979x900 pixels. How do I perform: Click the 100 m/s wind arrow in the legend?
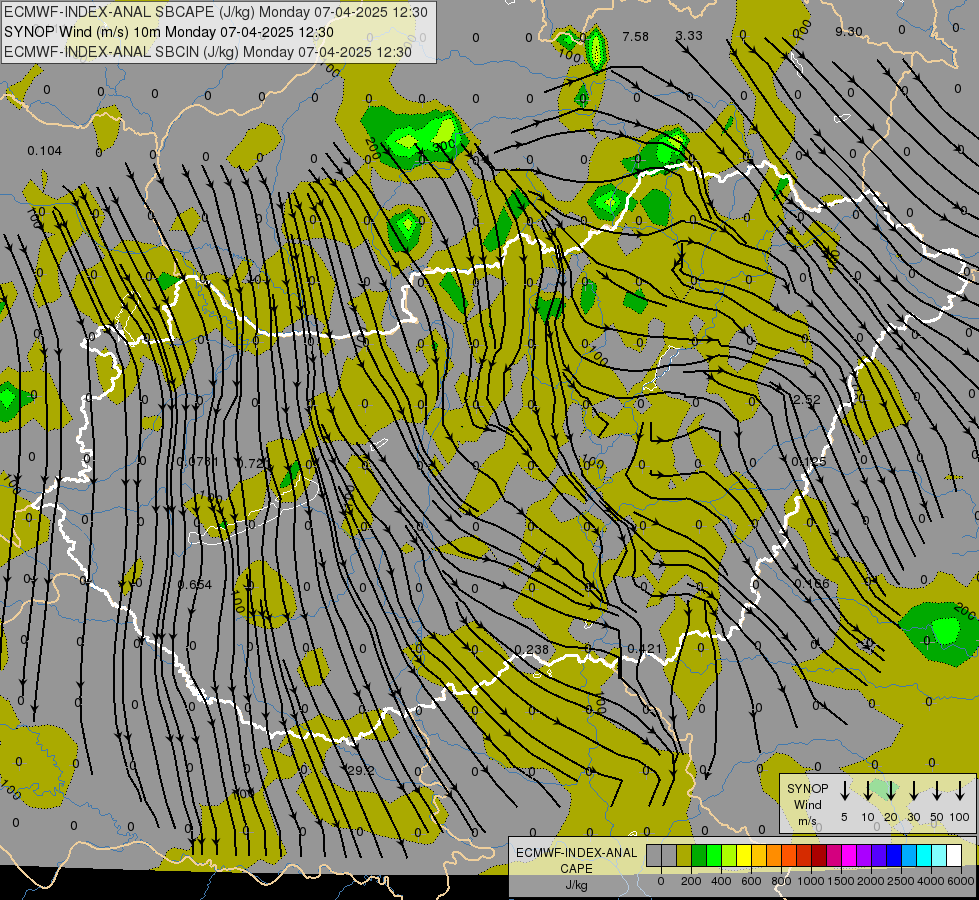[x=960, y=791]
